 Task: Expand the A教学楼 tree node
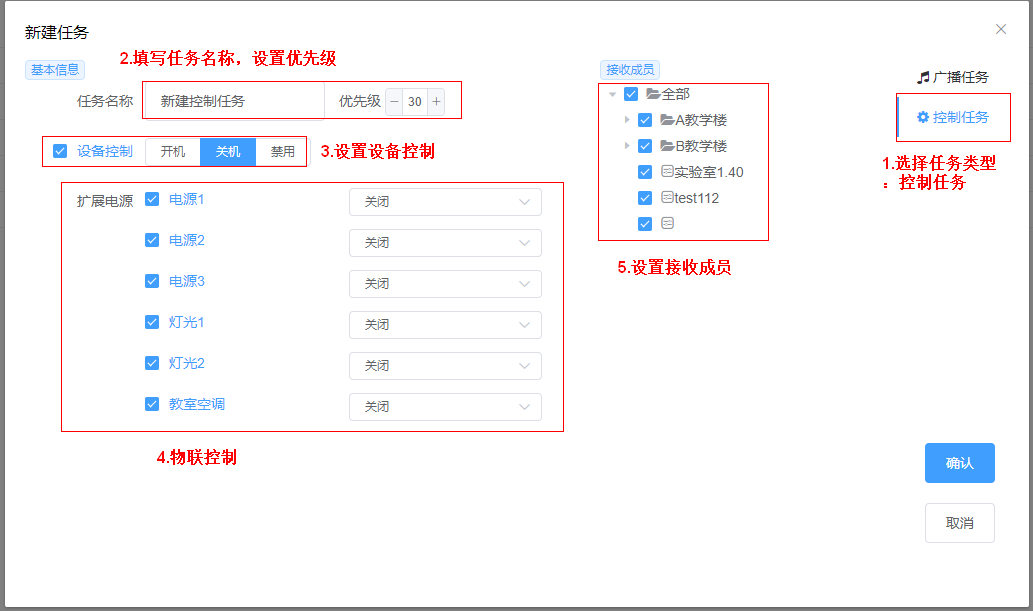pyautogui.click(x=627, y=120)
